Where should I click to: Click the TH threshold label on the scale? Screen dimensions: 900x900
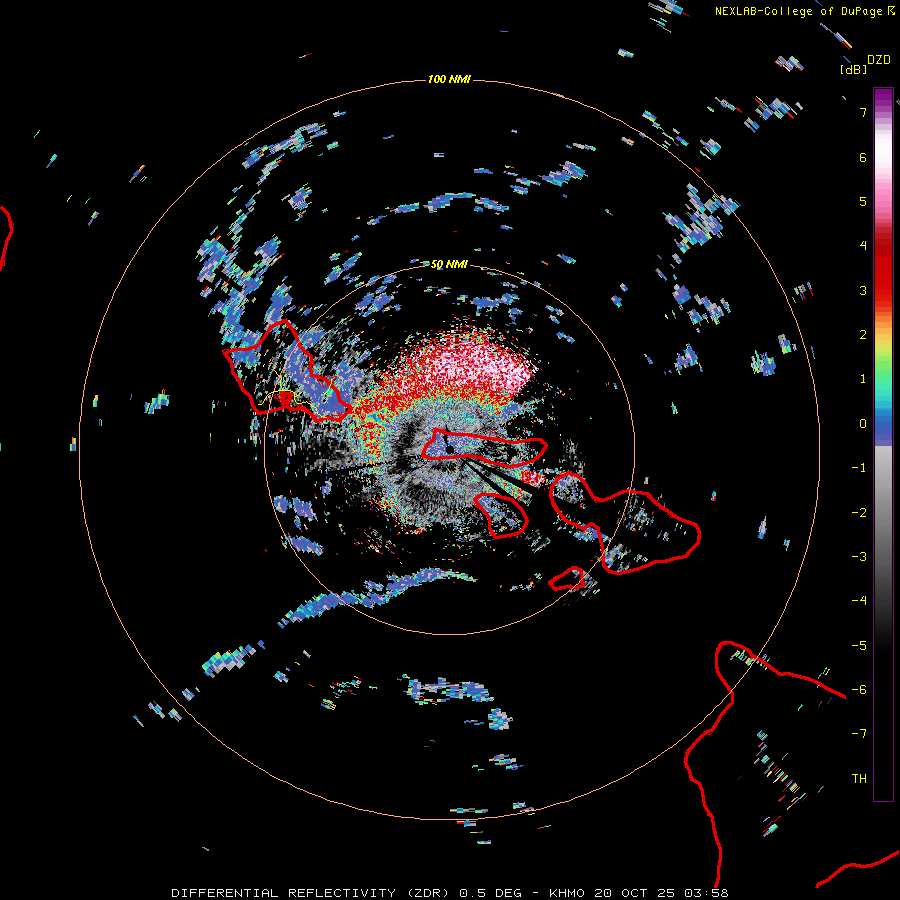point(859,779)
